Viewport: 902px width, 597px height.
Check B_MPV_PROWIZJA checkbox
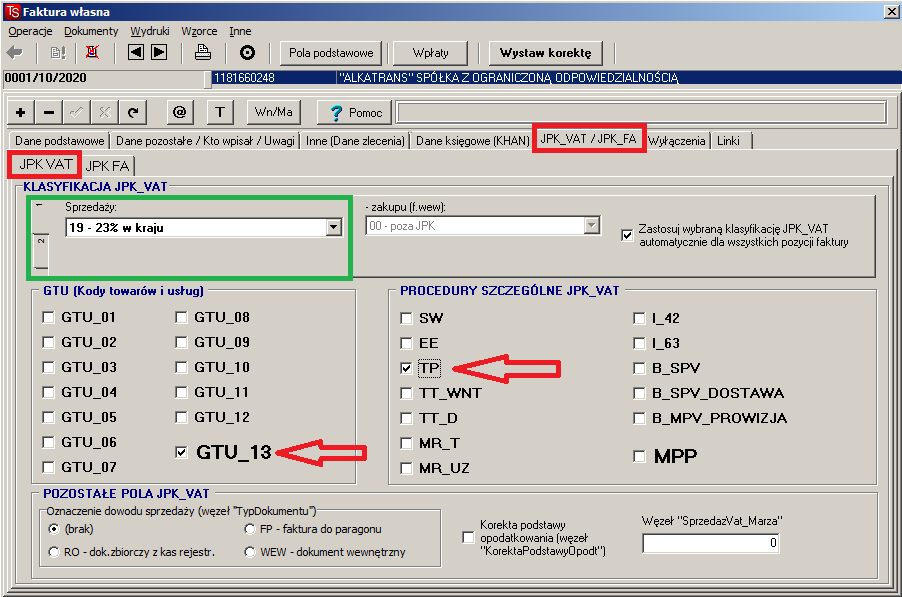pyautogui.click(x=639, y=418)
